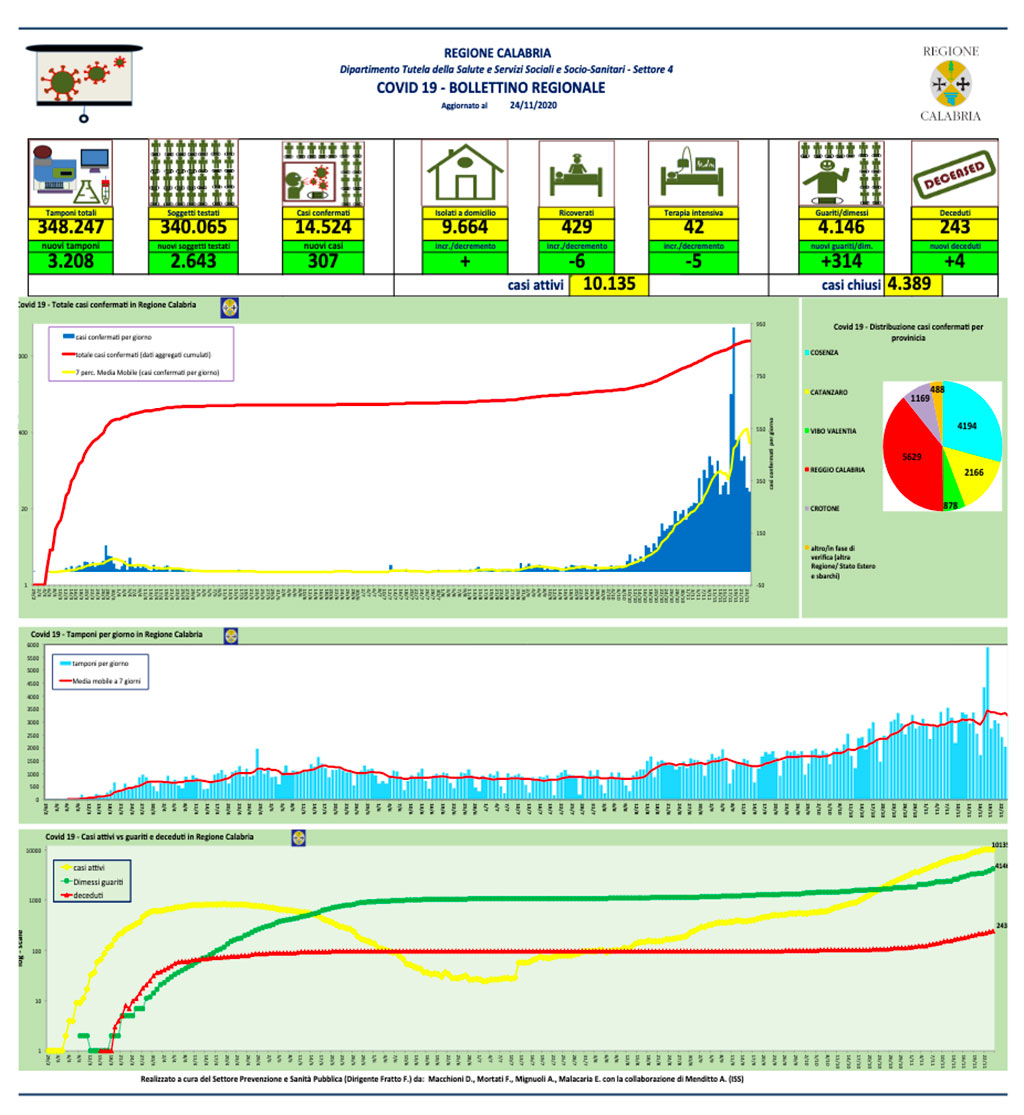1024x1115 pixels.
Task: Click the virus presentation board icon
Action: click(84, 82)
